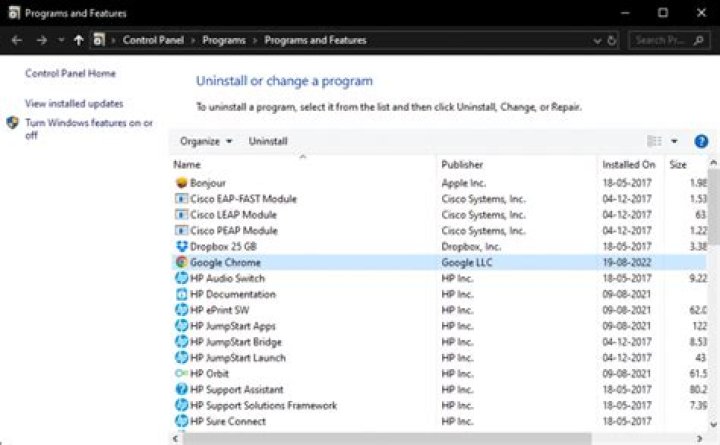720x445 pixels.
Task: Click the Back arrow in navigation bar
Action: coord(17,40)
